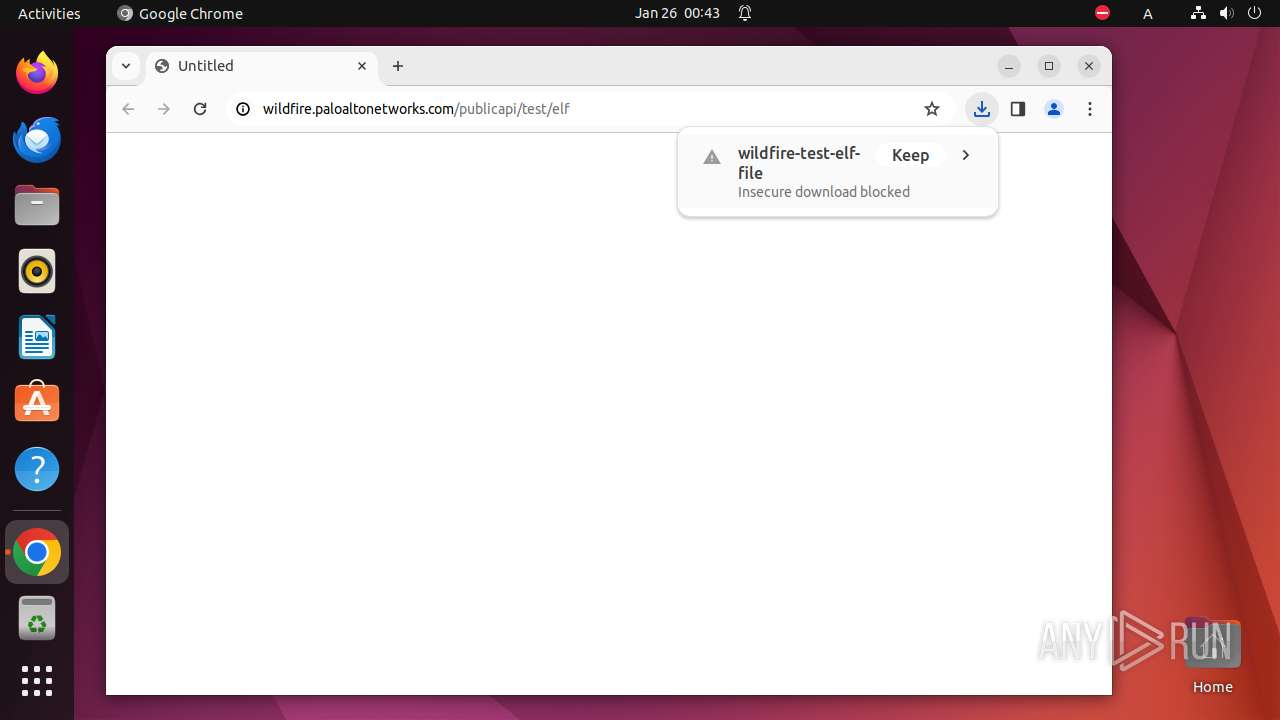
Task: Open LibreOffice Writer from the dock
Action: [37, 337]
